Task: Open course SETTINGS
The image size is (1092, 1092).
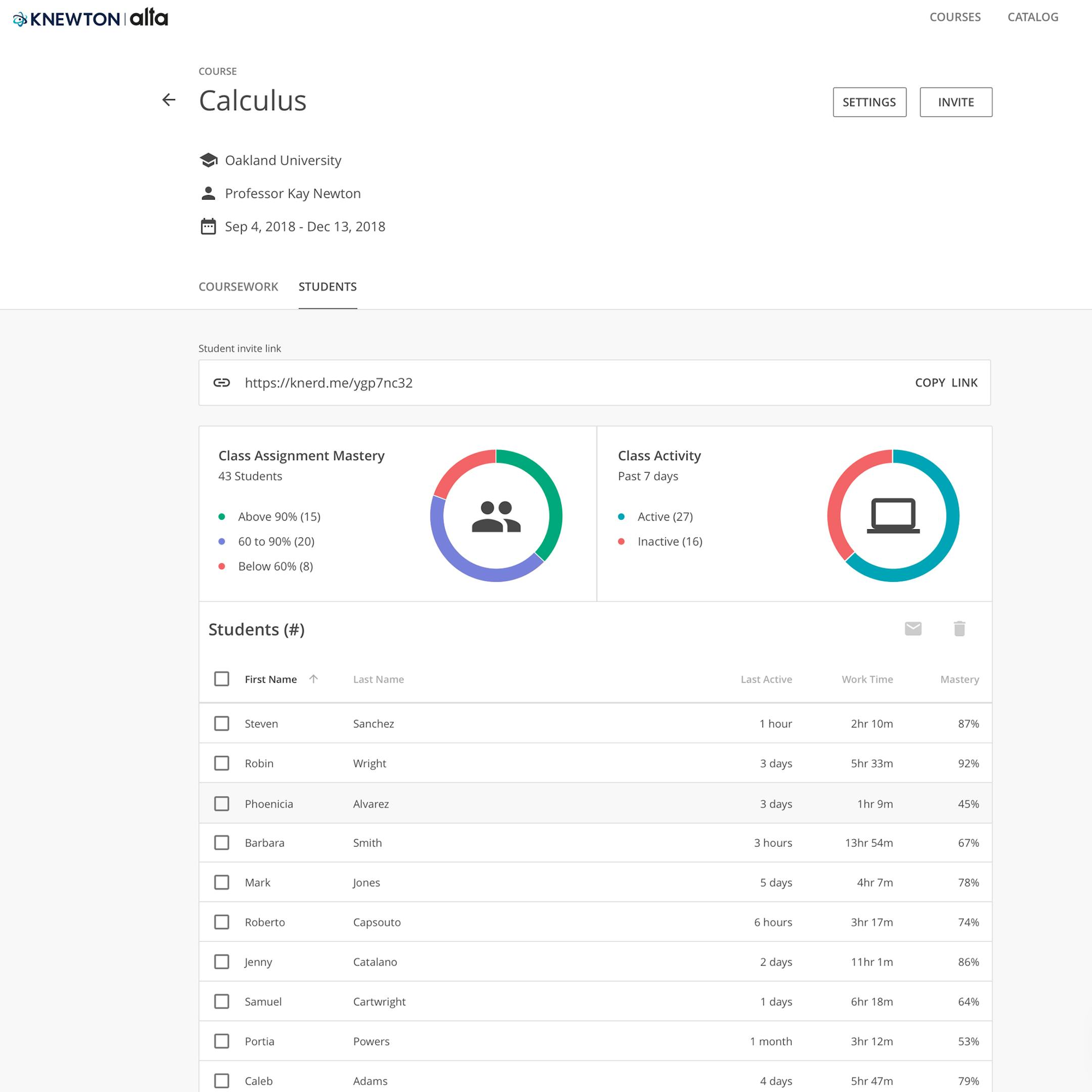Action: (870, 102)
